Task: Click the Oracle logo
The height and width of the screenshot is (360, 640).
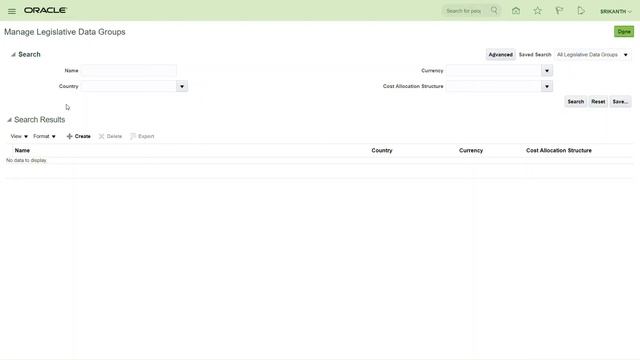Action: tap(45, 10)
